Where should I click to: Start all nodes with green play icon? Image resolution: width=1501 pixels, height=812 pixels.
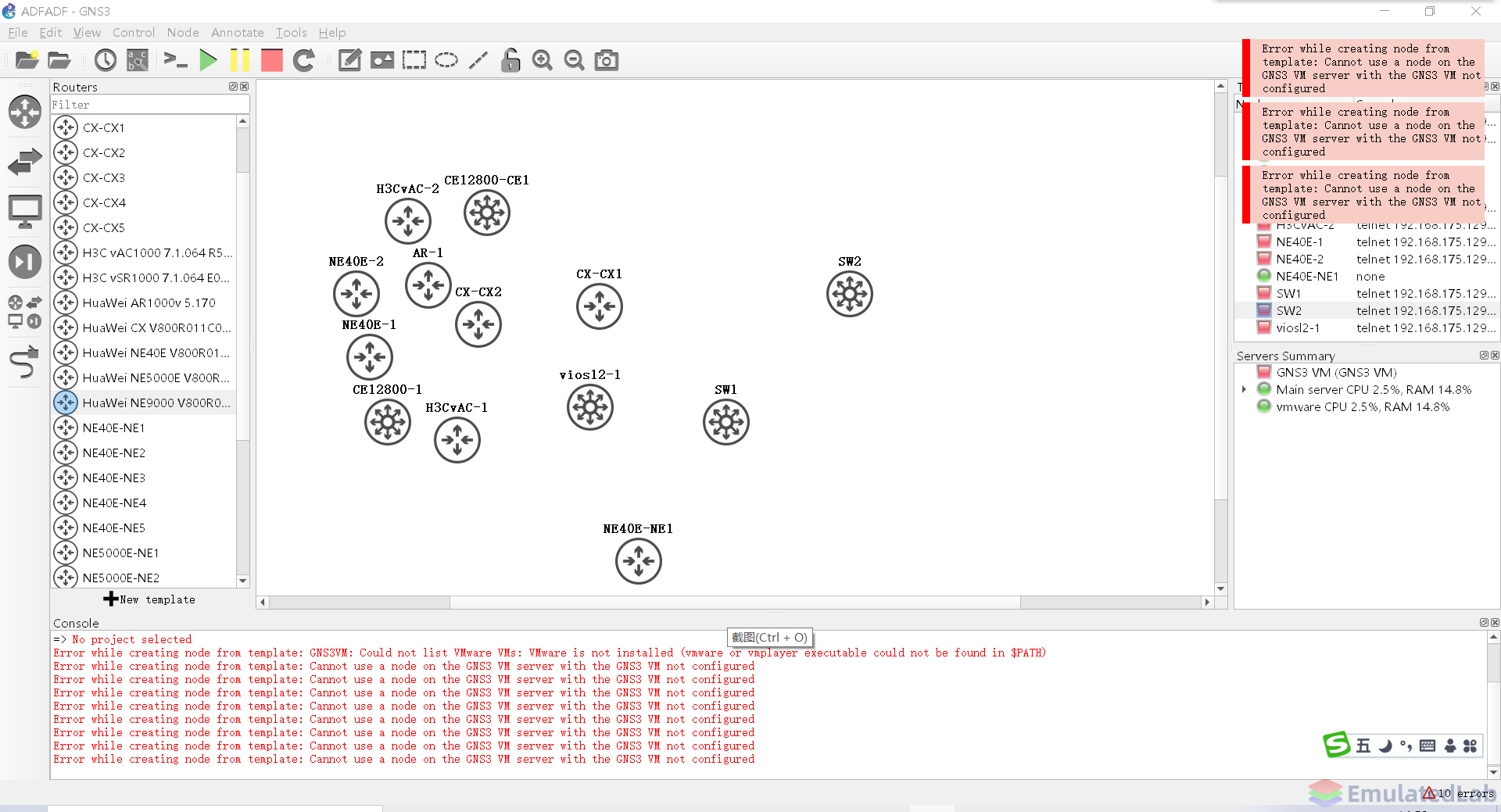pyautogui.click(x=208, y=60)
